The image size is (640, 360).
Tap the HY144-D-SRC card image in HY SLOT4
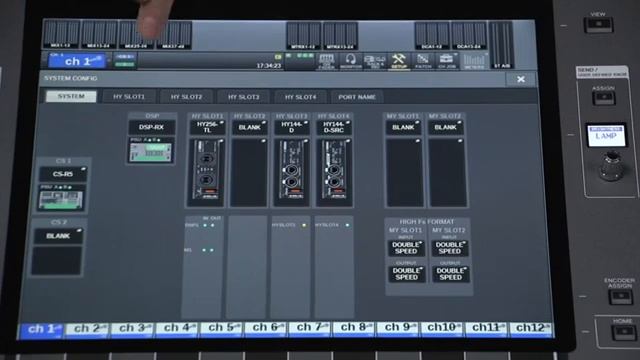(334, 172)
